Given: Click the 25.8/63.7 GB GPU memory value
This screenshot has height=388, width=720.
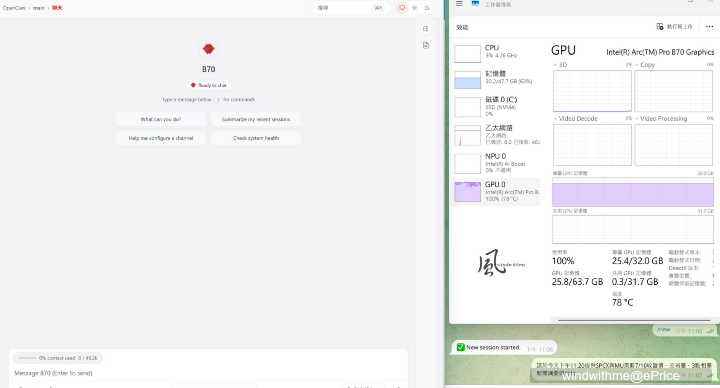Looking at the screenshot, I should tap(577, 282).
